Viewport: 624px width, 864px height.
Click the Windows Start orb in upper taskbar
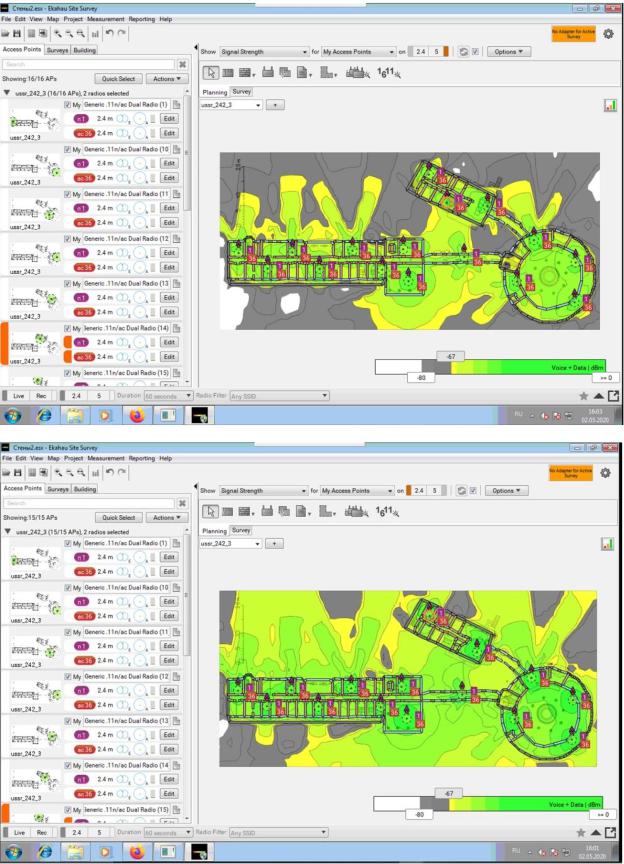(13, 415)
